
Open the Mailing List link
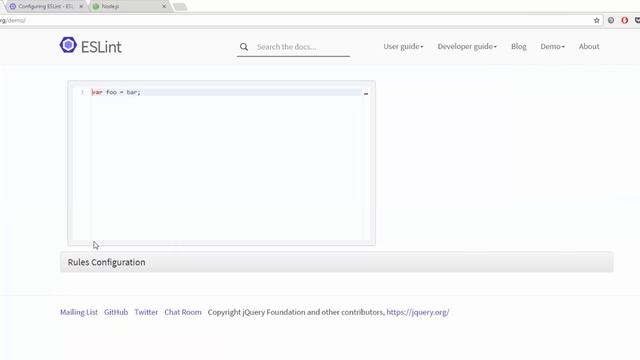tap(79, 312)
